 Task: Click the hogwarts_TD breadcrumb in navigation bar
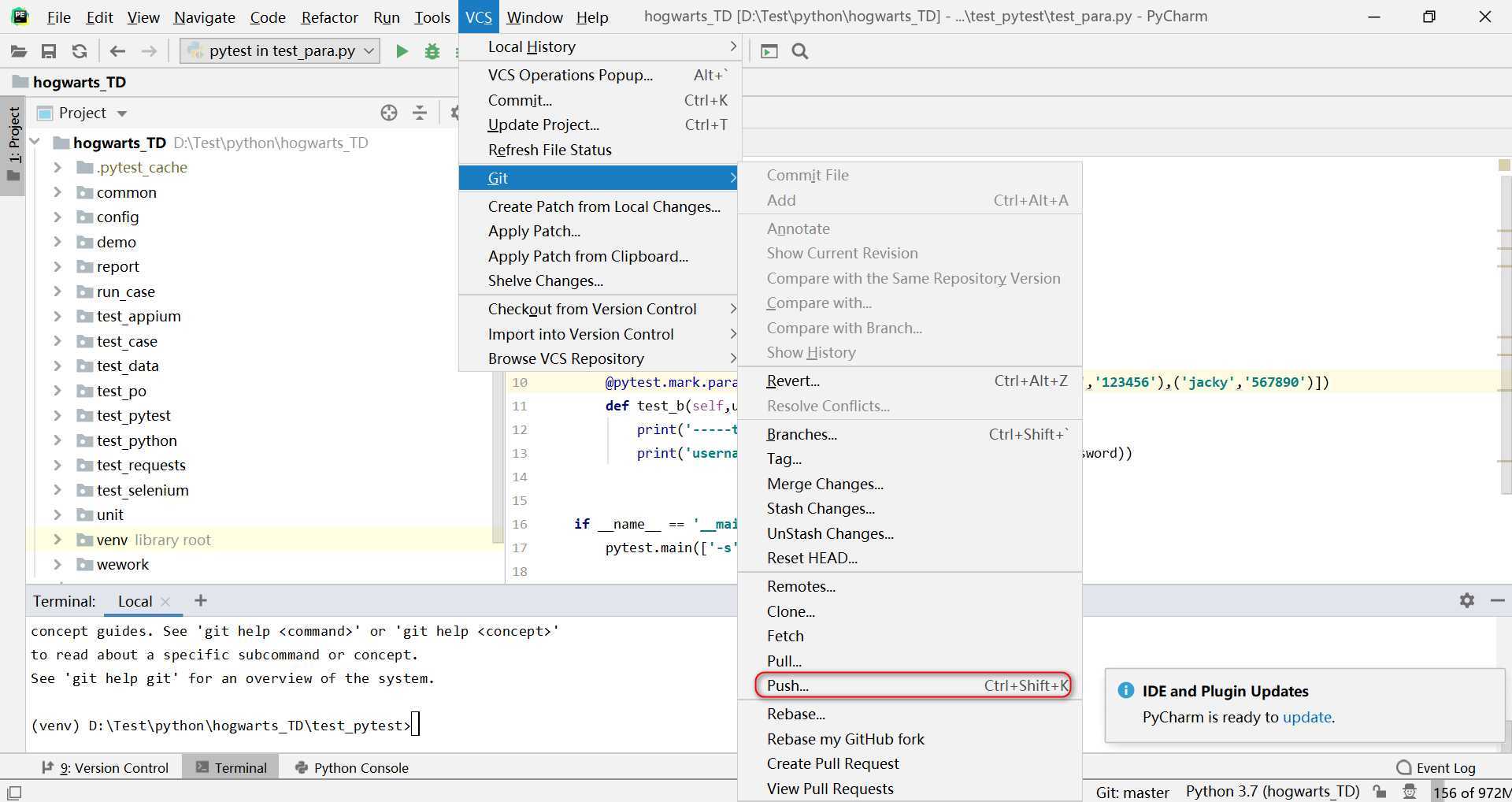[70, 82]
